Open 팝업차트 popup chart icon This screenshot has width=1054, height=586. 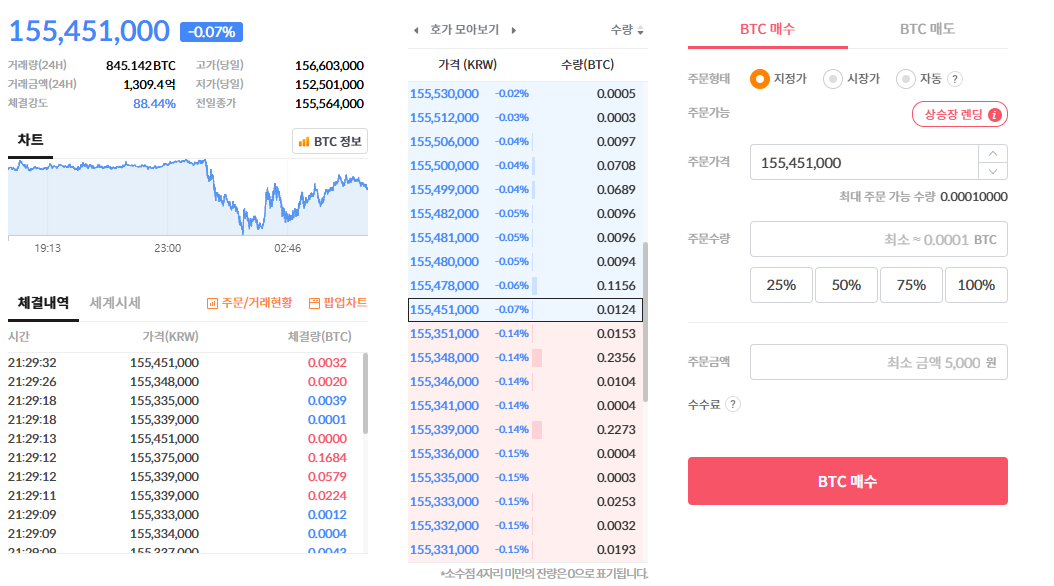tap(337, 303)
